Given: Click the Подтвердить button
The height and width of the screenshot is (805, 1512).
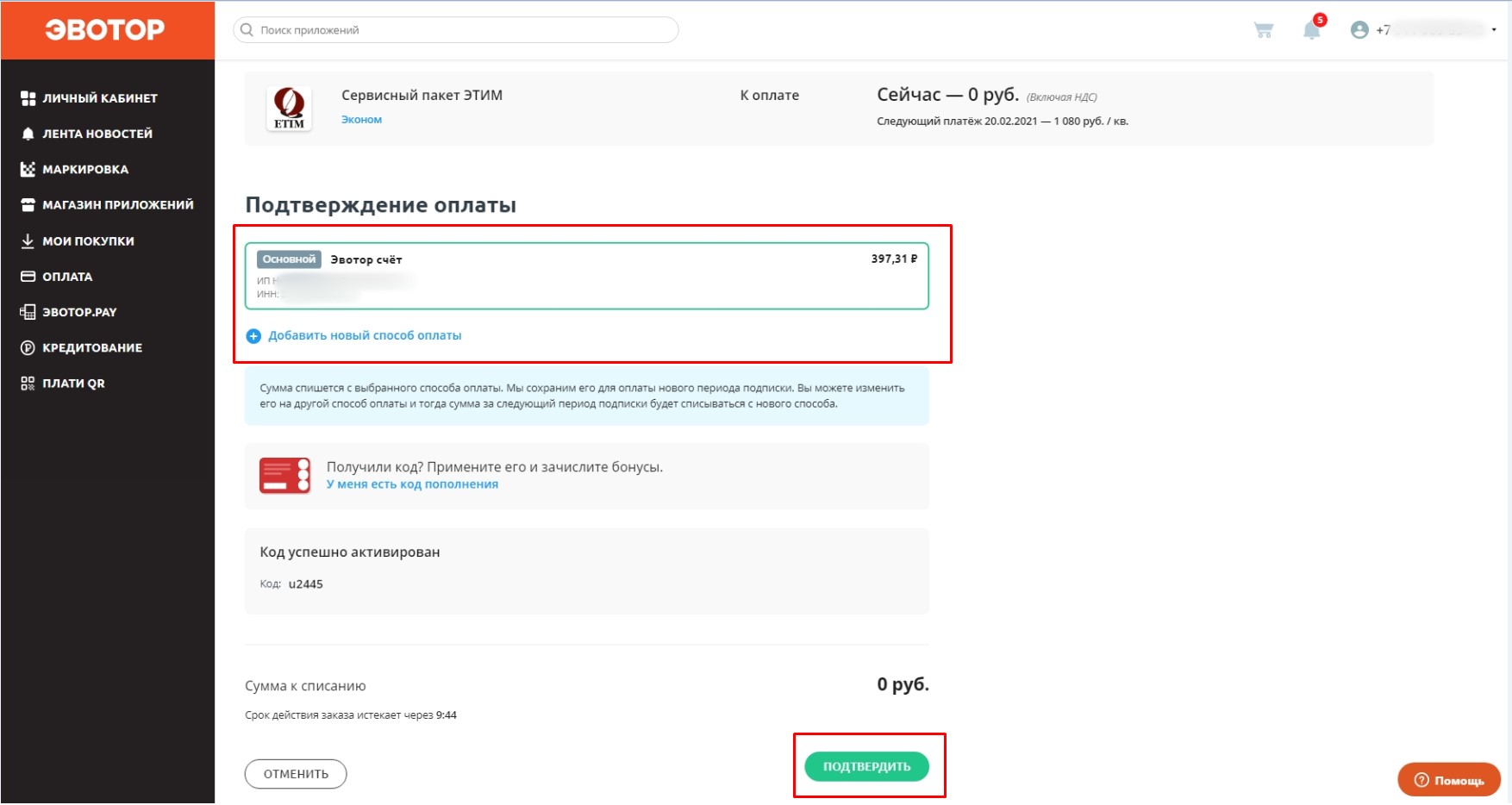Looking at the screenshot, I should (x=866, y=766).
